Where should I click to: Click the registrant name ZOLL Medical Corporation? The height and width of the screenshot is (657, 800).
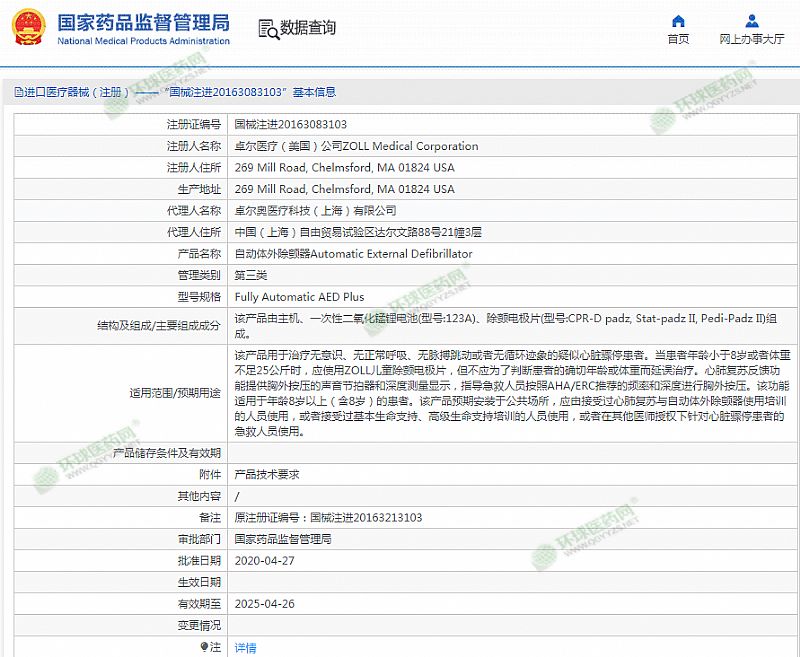point(356,146)
